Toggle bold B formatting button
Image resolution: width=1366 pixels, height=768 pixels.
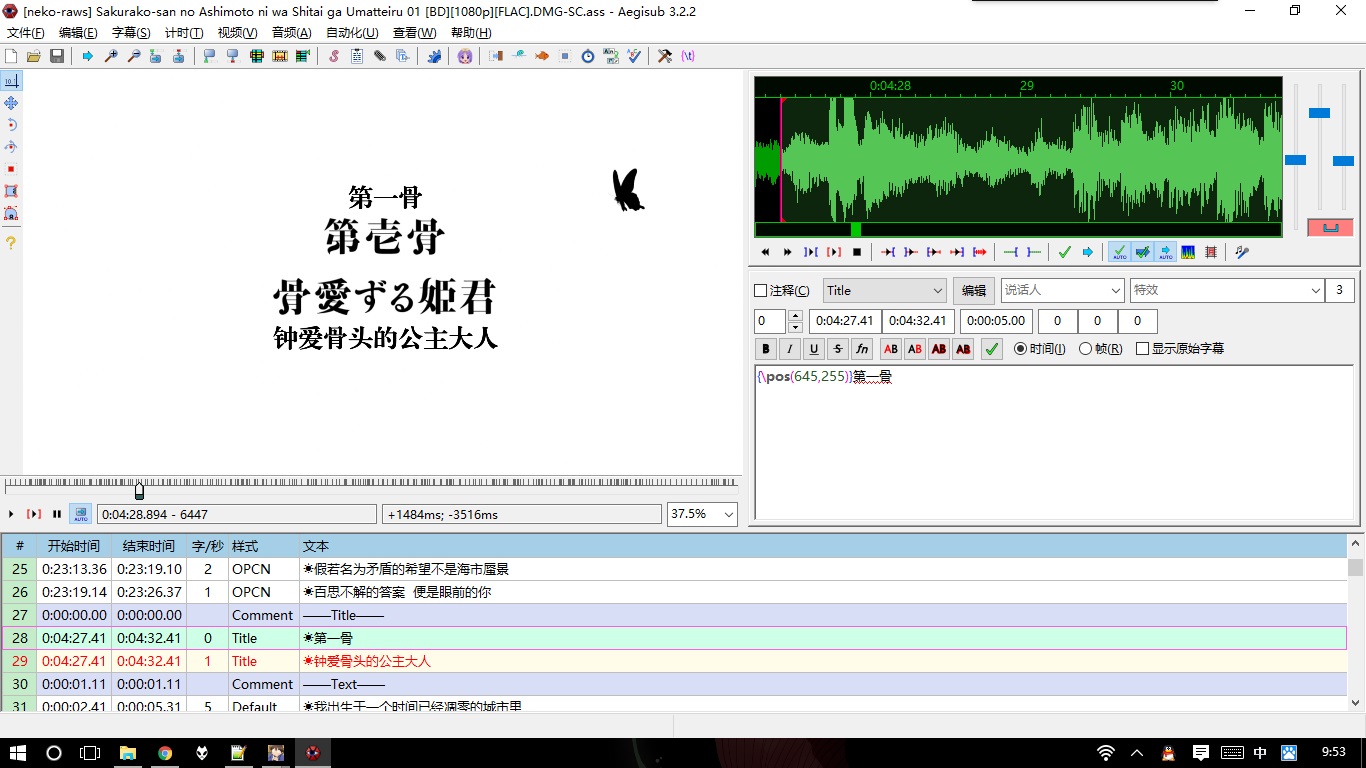766,349
